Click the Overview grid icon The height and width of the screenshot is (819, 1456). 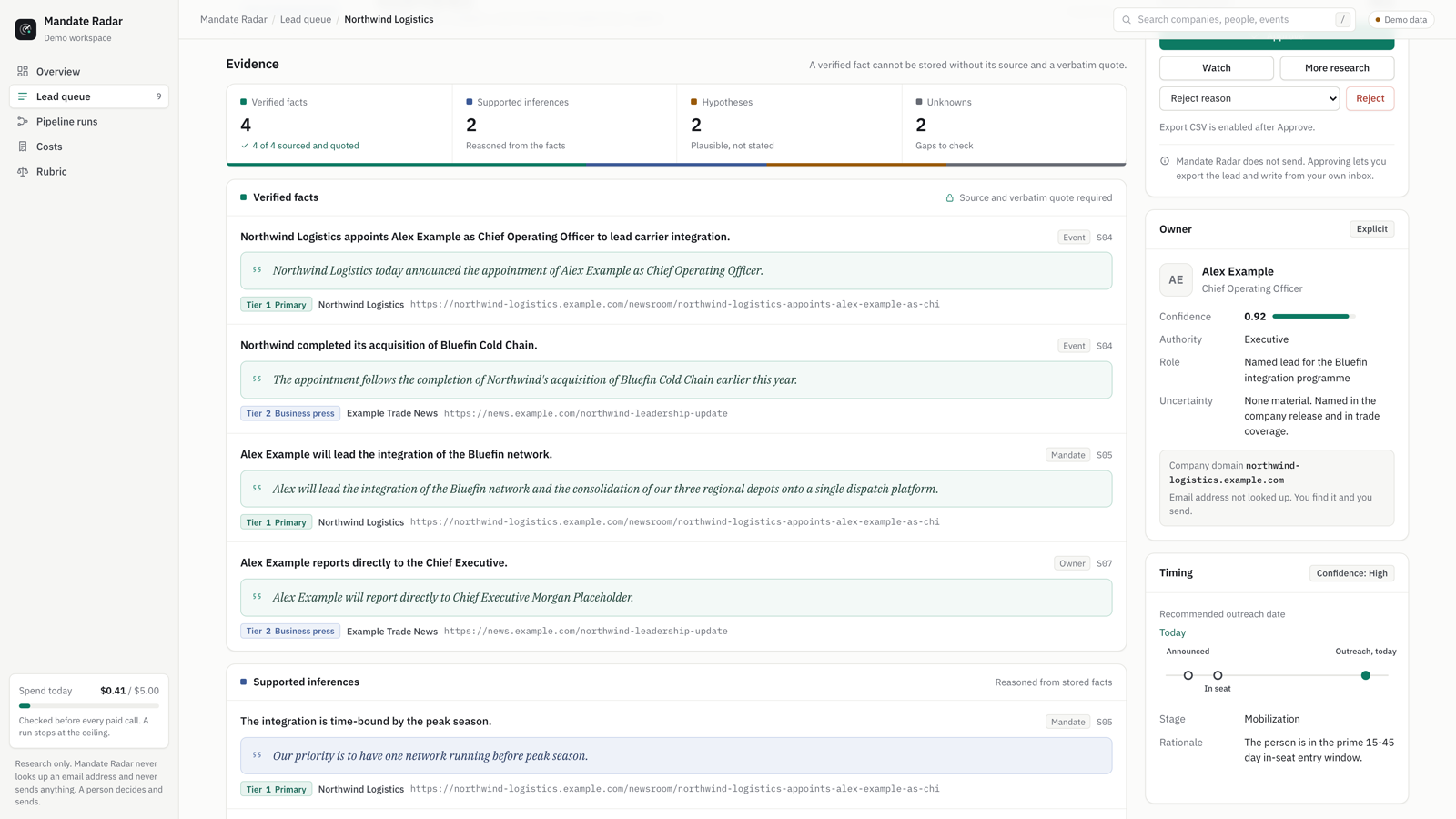coord(23,71)
